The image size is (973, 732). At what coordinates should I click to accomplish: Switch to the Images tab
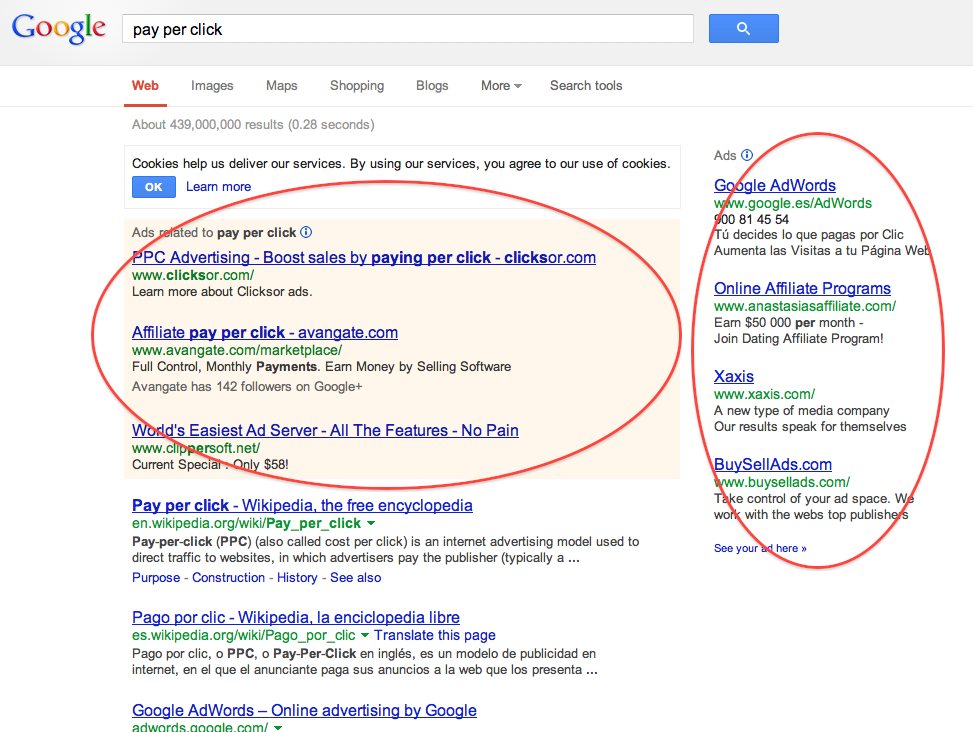[212, 86]
